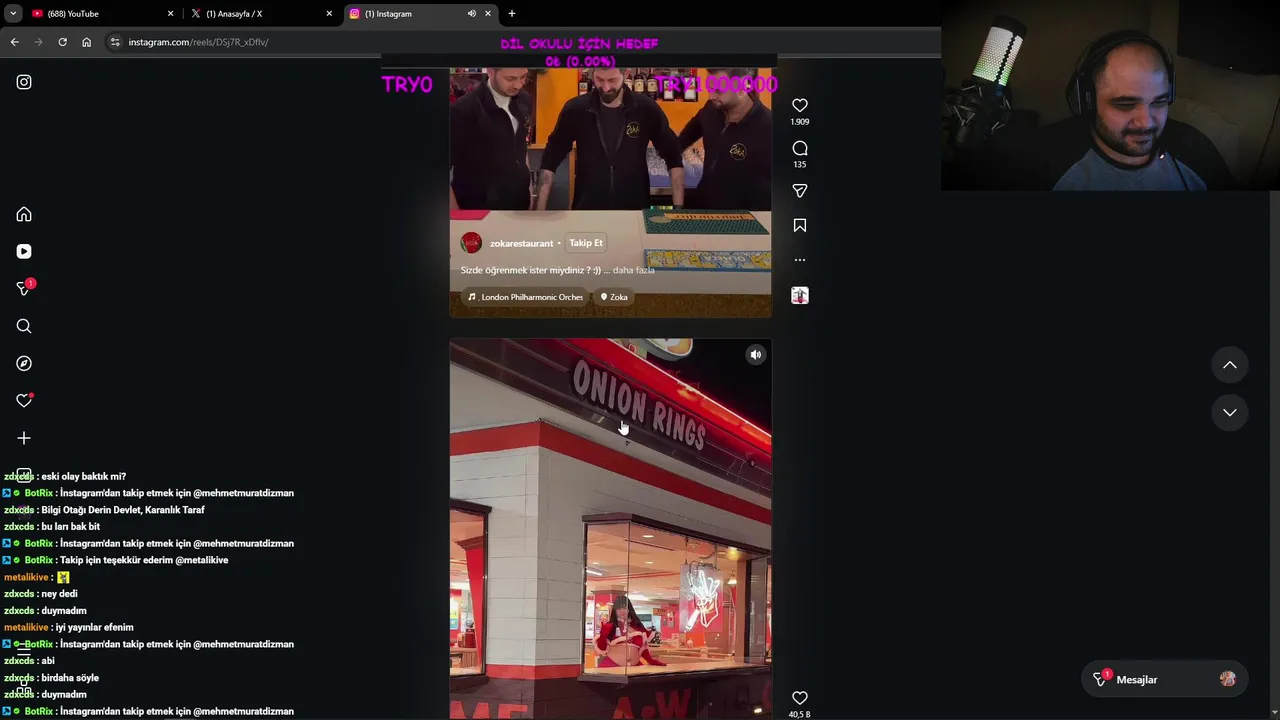The width and height of the screenshot is (1280, 720).
Task: Click chat message 'iyi yayınlar efenim'
Action: [x=95, y=627]
